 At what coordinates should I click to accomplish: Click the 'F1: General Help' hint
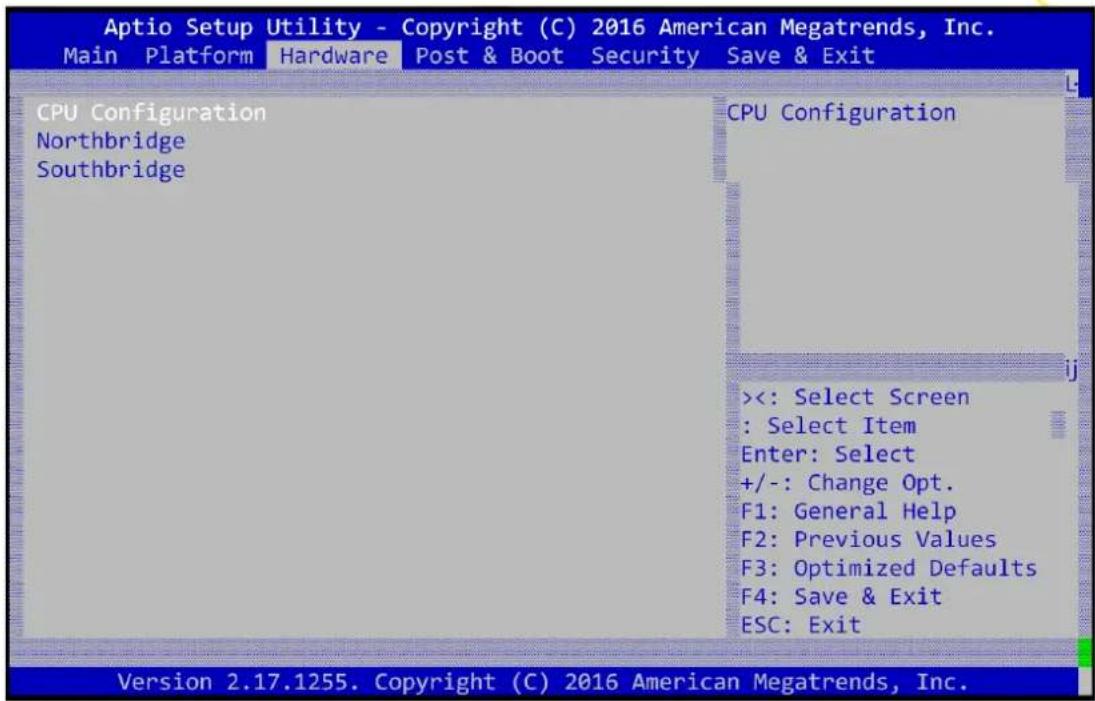pyautogui.click(x=848, y=512)
